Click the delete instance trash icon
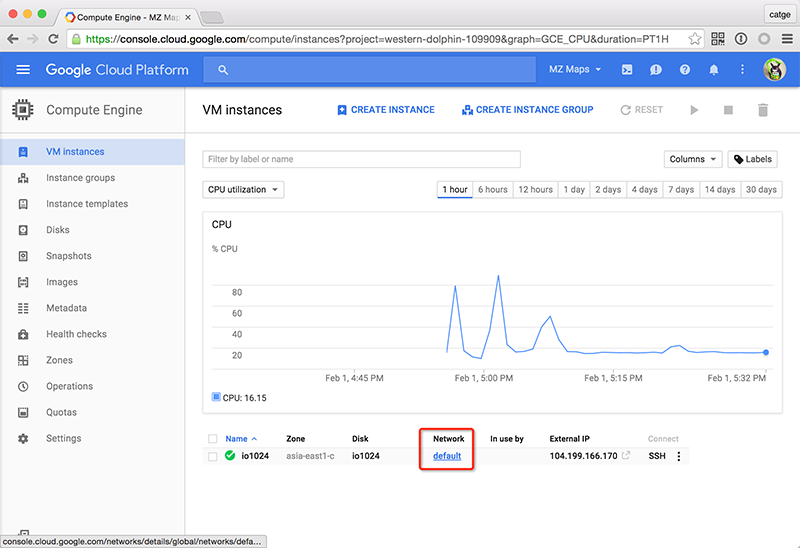800x548 pixels. tap(763, 110)
